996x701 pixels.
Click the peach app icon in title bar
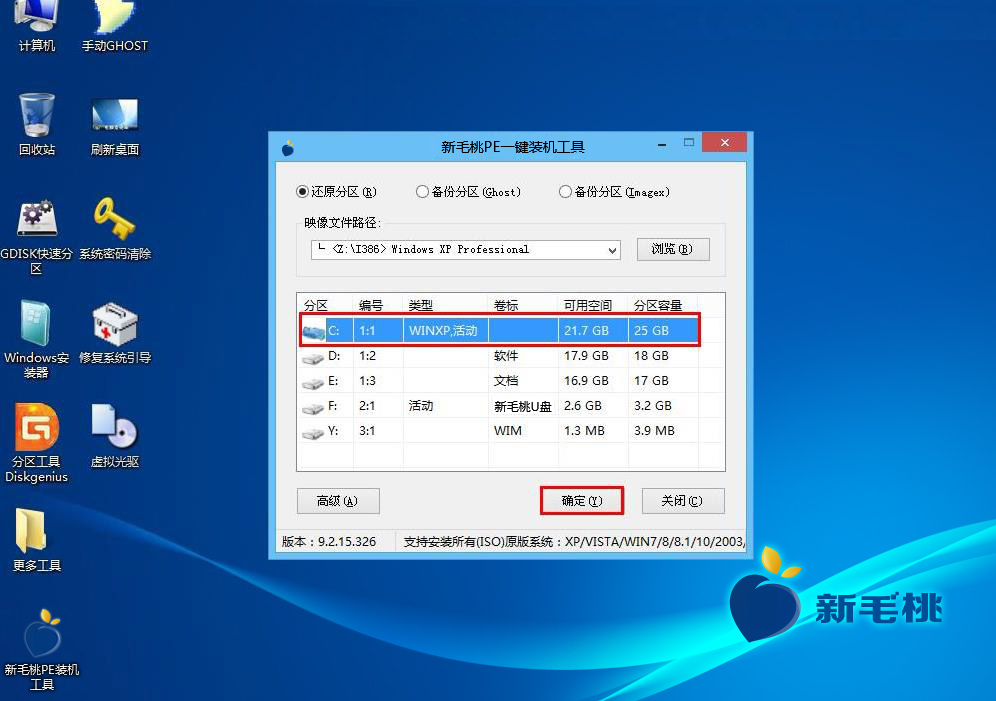tap(288, 148)
